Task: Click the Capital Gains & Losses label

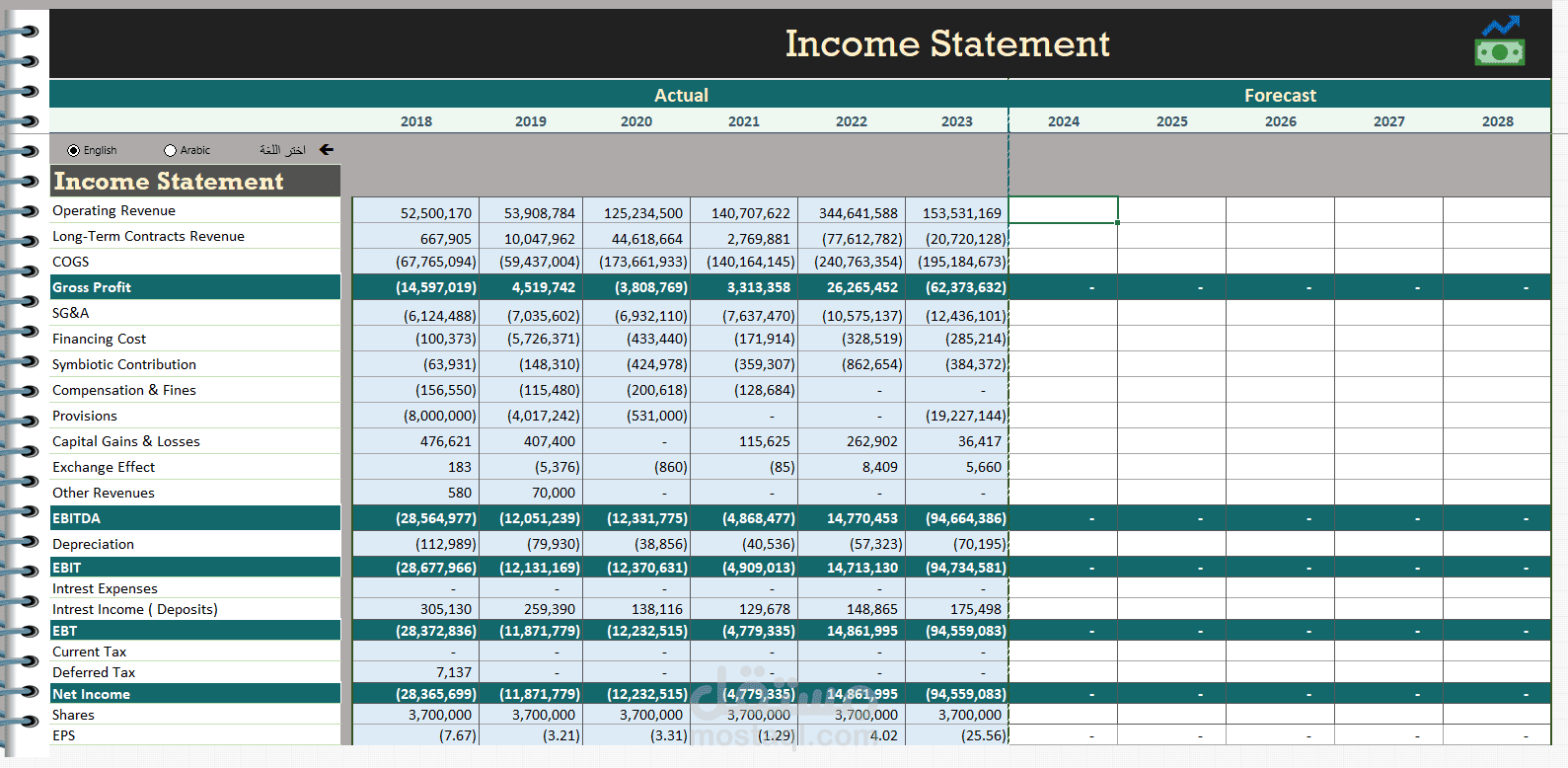Action: pyautogui.click(x=126, y=441)
